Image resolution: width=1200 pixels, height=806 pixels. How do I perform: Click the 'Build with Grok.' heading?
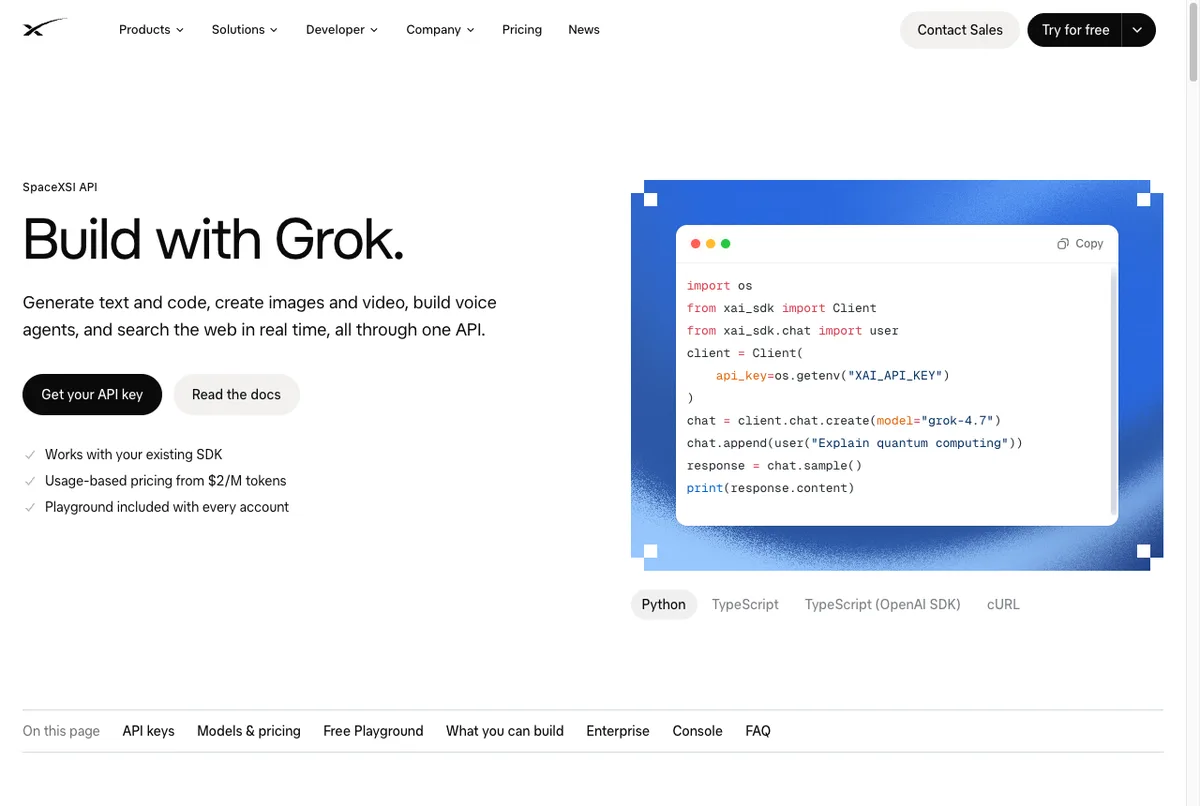[x=213, y=240]
